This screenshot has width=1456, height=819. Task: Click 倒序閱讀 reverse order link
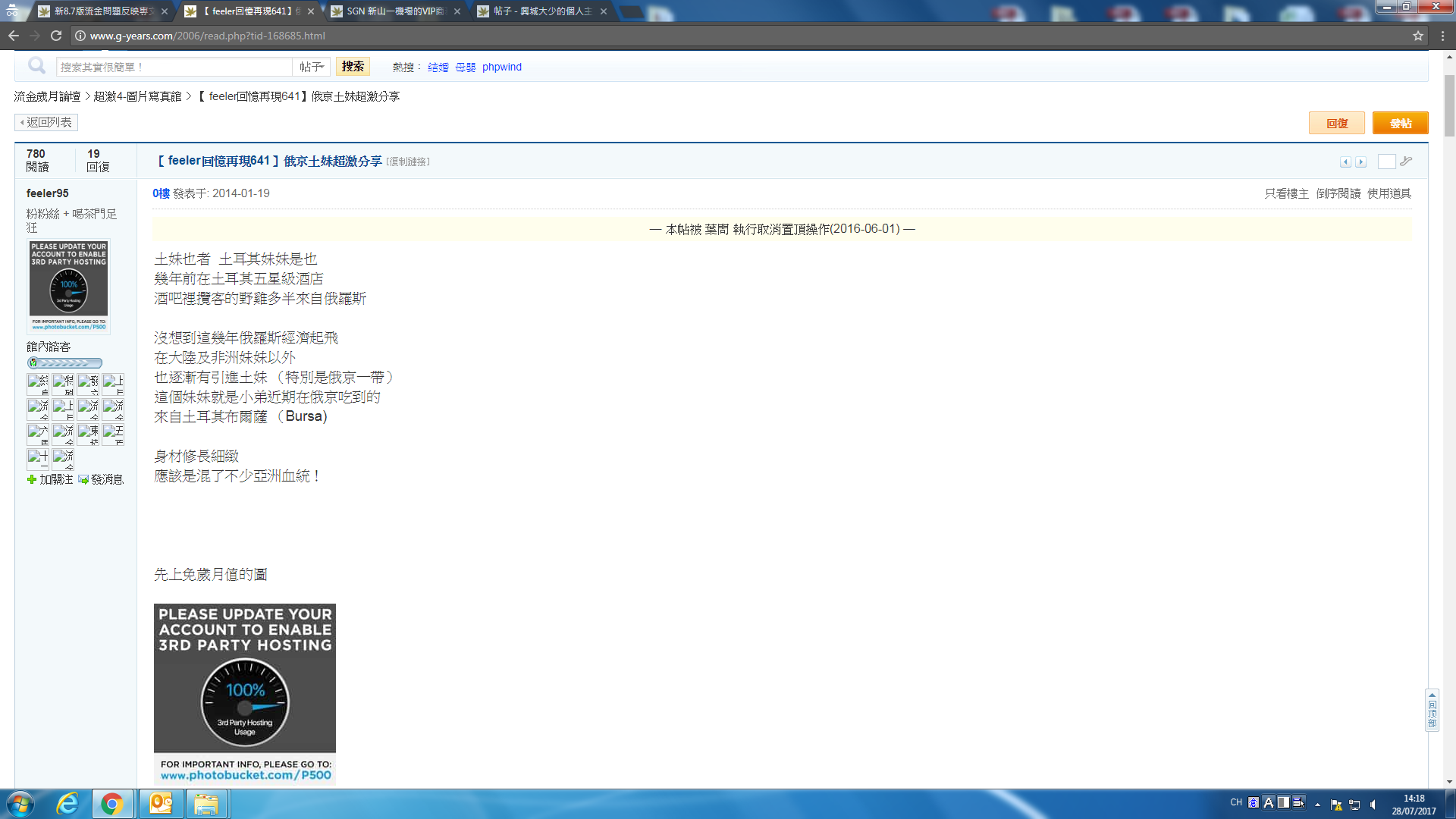click(x=1338, y=193)
